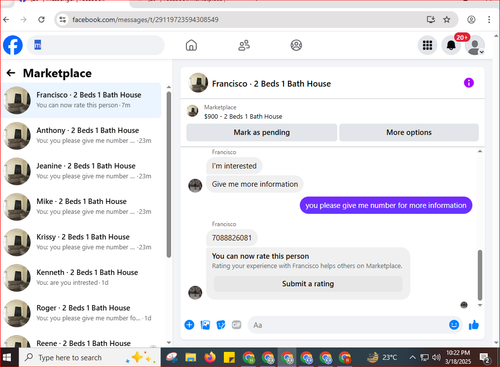Open Roger conversation in the list
The height and width of the screenshot is (367, 500).
(x=82, y=313)
